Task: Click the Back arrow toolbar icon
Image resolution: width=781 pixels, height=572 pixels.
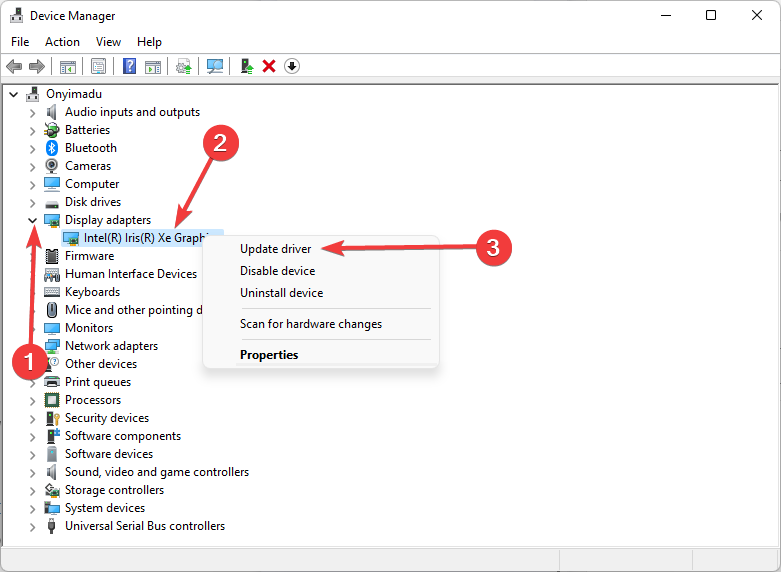Action: point(14,66)
